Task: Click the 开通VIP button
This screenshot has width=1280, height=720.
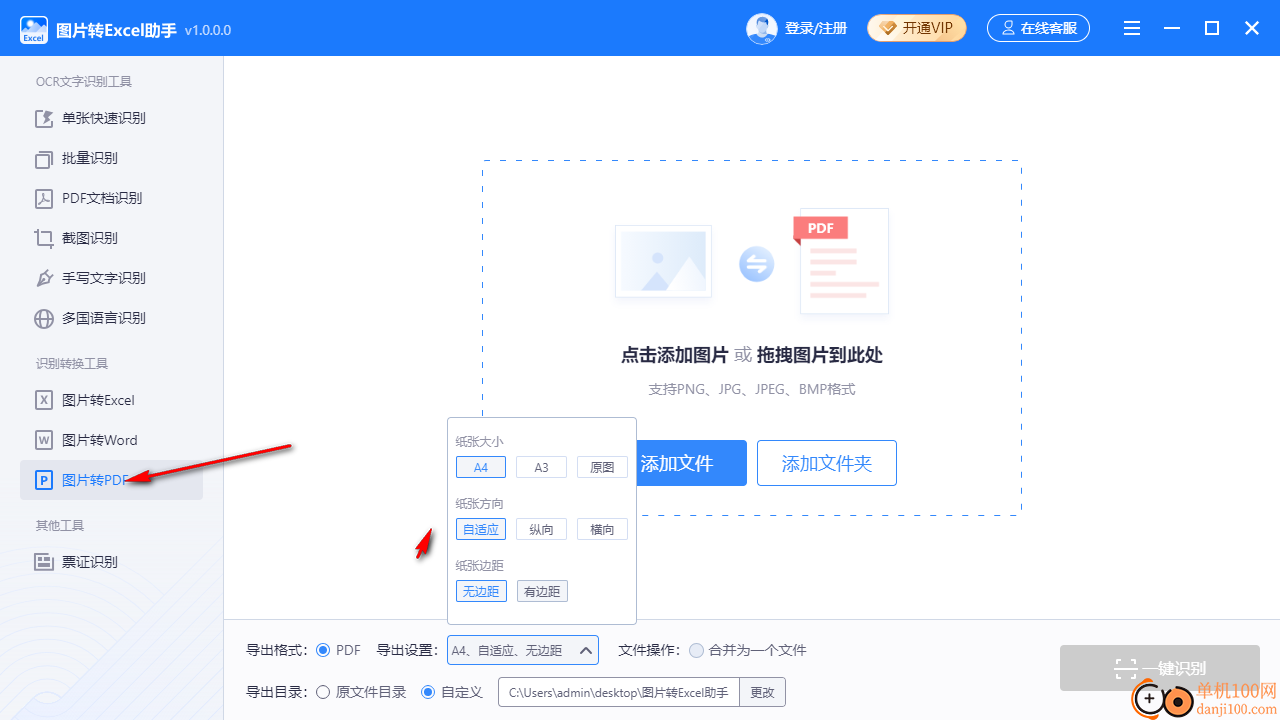Action: click(x=917, y=28)
